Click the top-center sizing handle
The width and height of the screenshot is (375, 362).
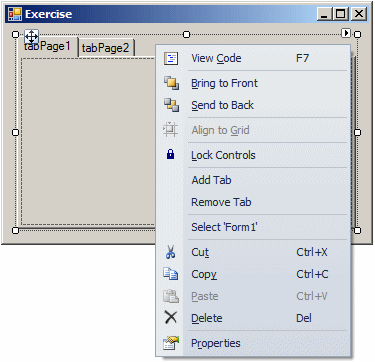pyautogui.click(x=187, y=34)
